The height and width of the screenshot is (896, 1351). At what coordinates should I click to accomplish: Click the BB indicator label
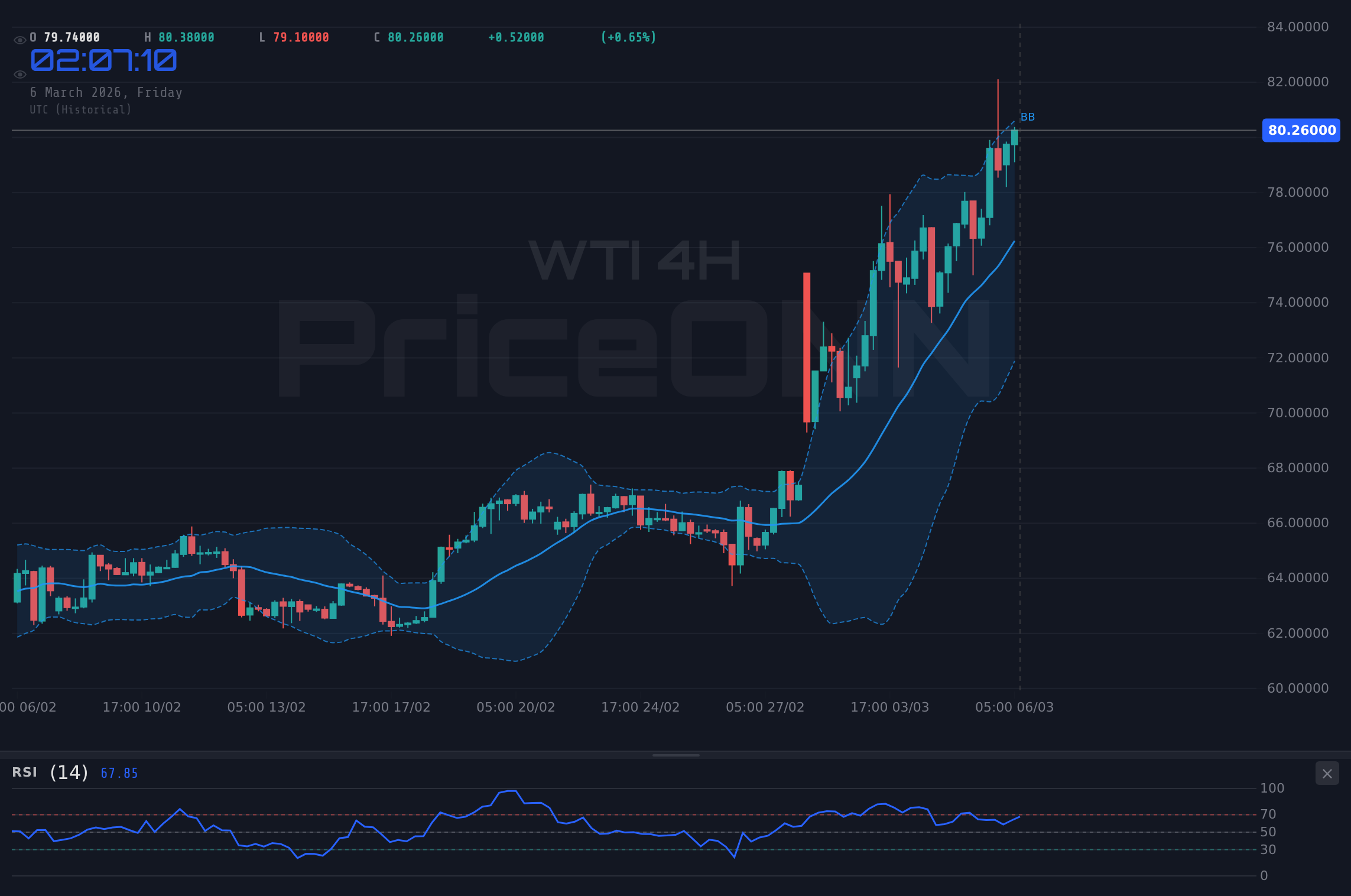pyautogui.click(x=1028, y=117)
